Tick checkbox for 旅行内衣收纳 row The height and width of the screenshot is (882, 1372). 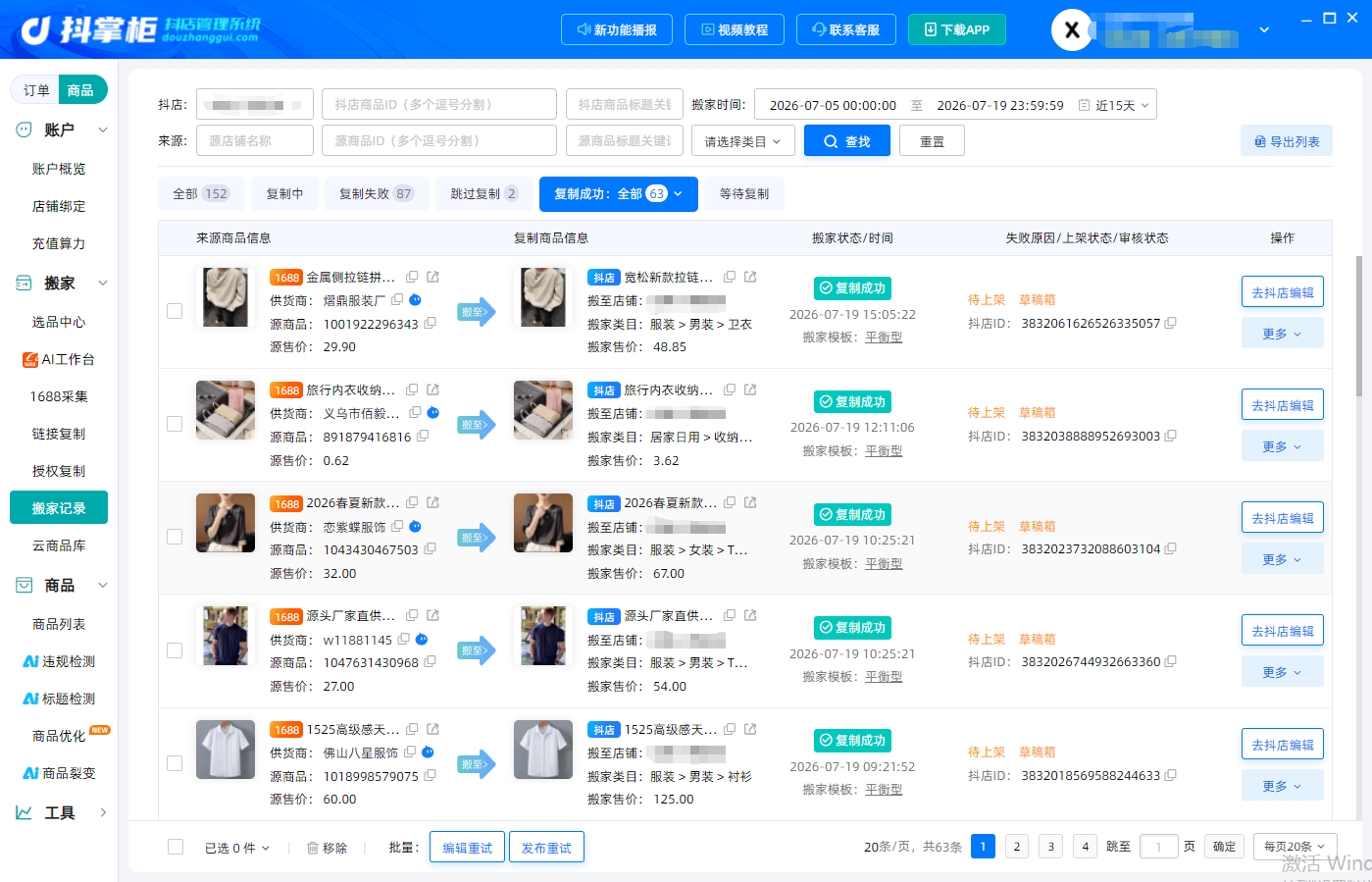[175, 424]
